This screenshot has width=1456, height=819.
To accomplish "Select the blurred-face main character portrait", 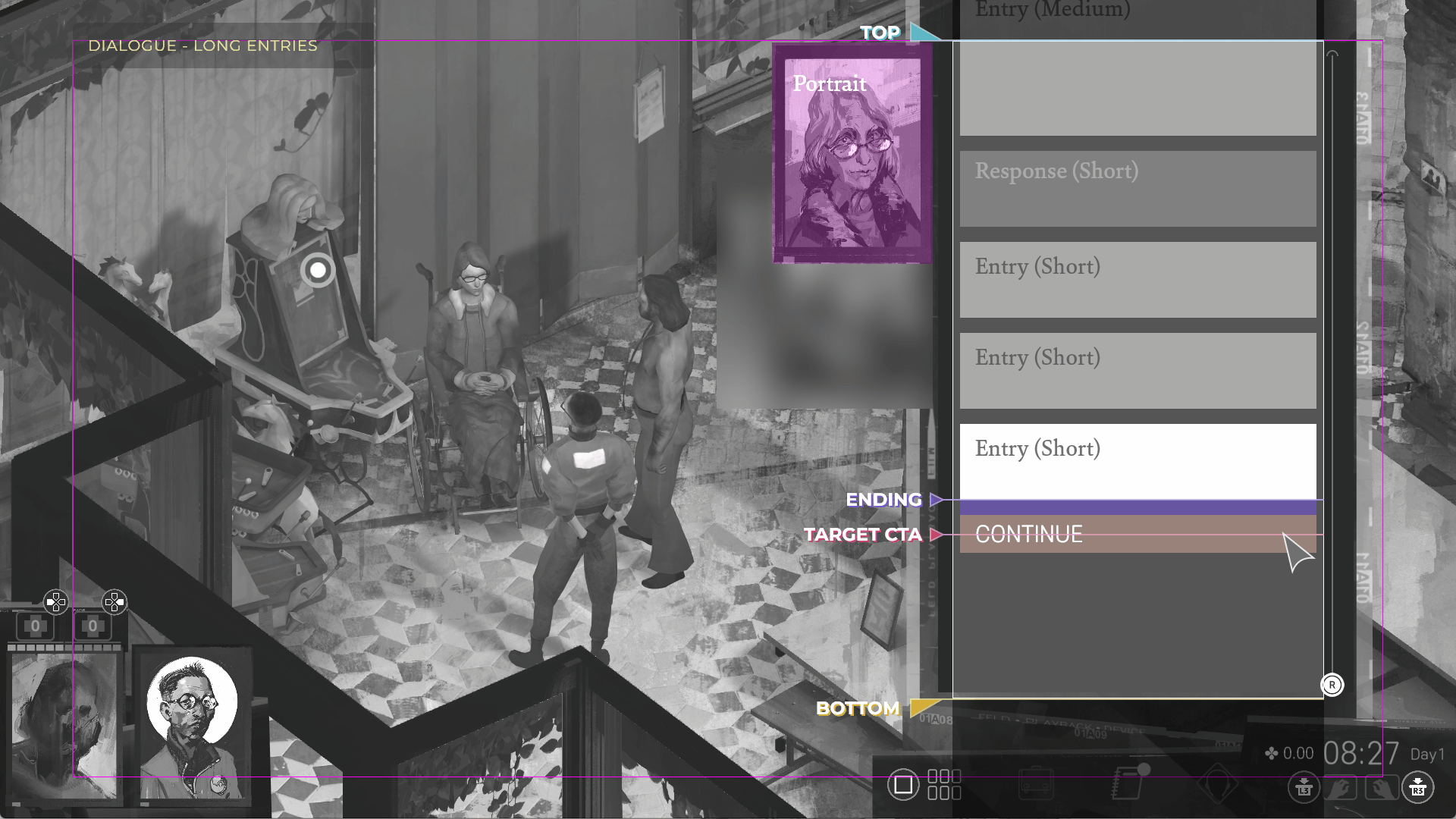I will point(64,726).
